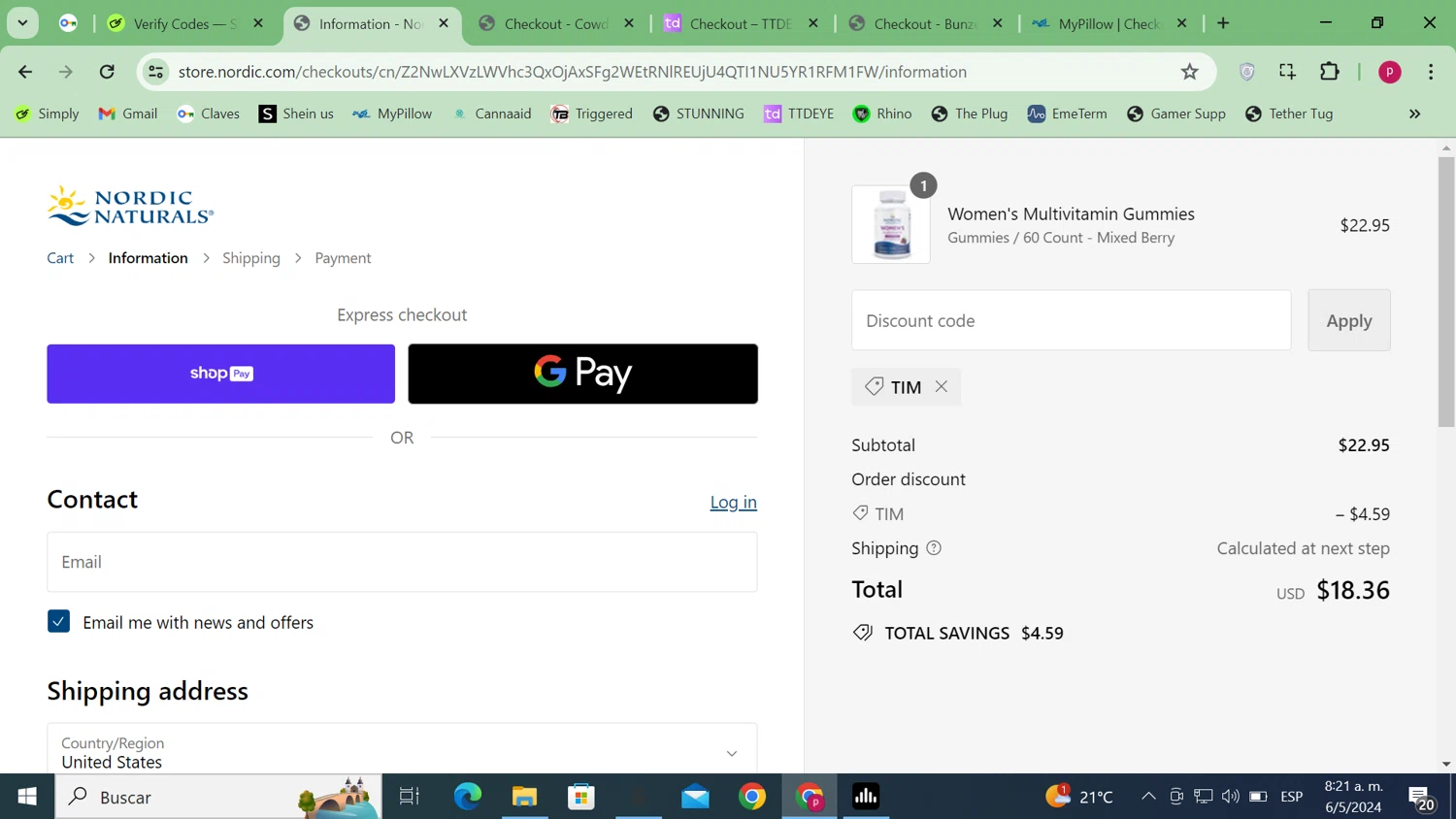Go back to the previous page
1456x819 pixels.
coord(25,72)
